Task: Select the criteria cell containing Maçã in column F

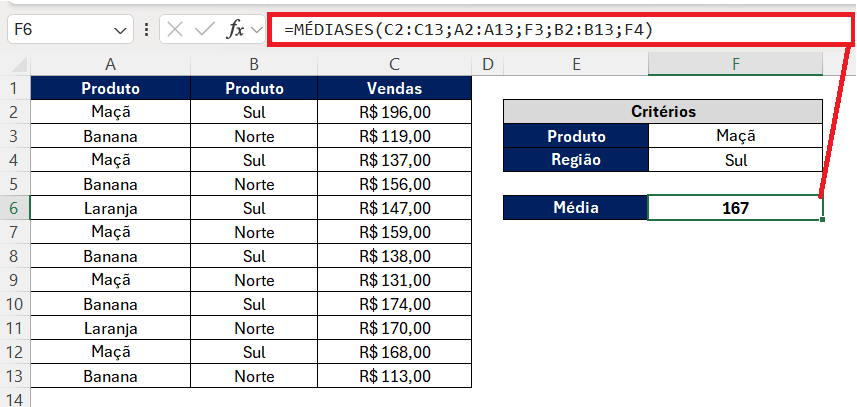Action: tap(735, 136)
